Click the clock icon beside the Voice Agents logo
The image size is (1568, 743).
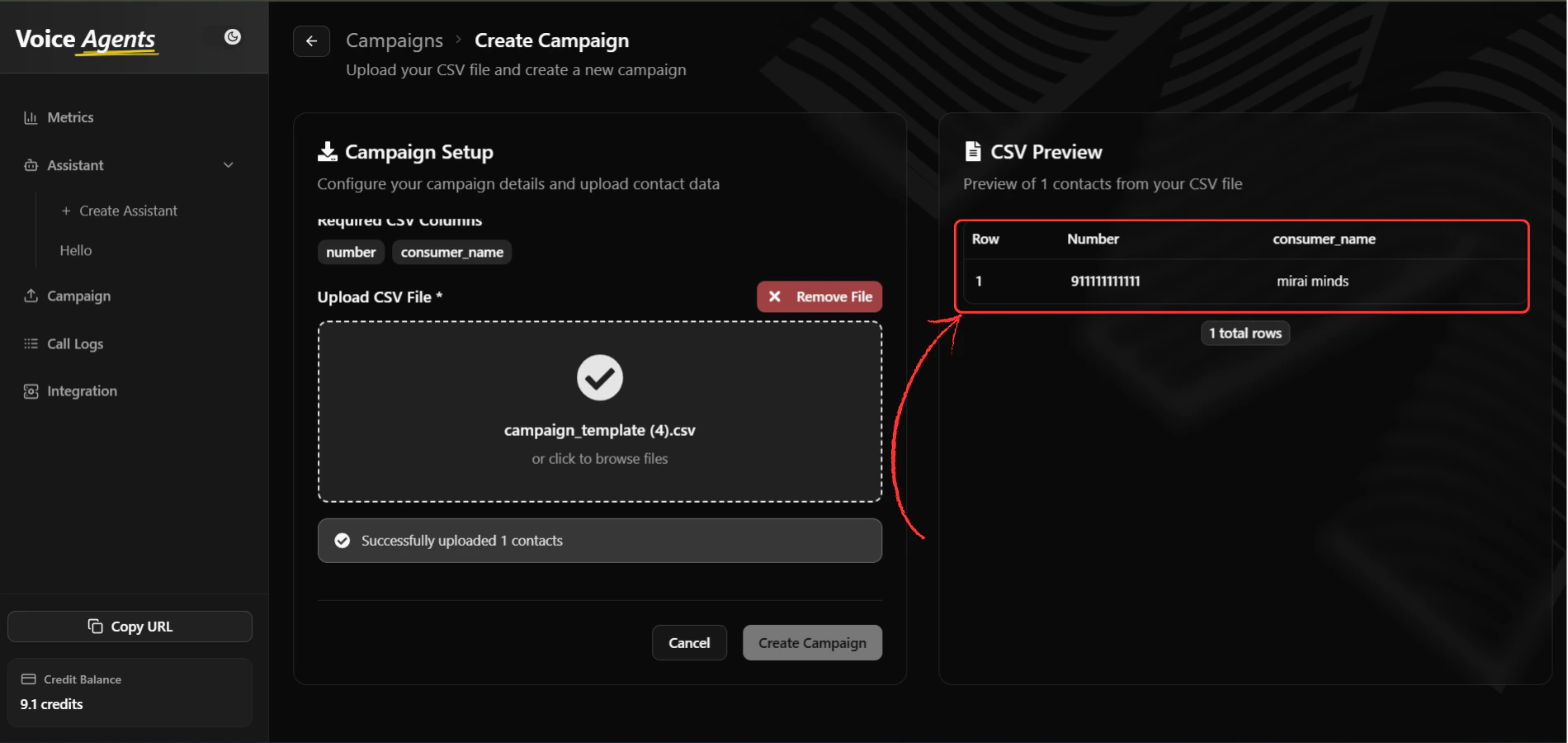click(232, 36)
